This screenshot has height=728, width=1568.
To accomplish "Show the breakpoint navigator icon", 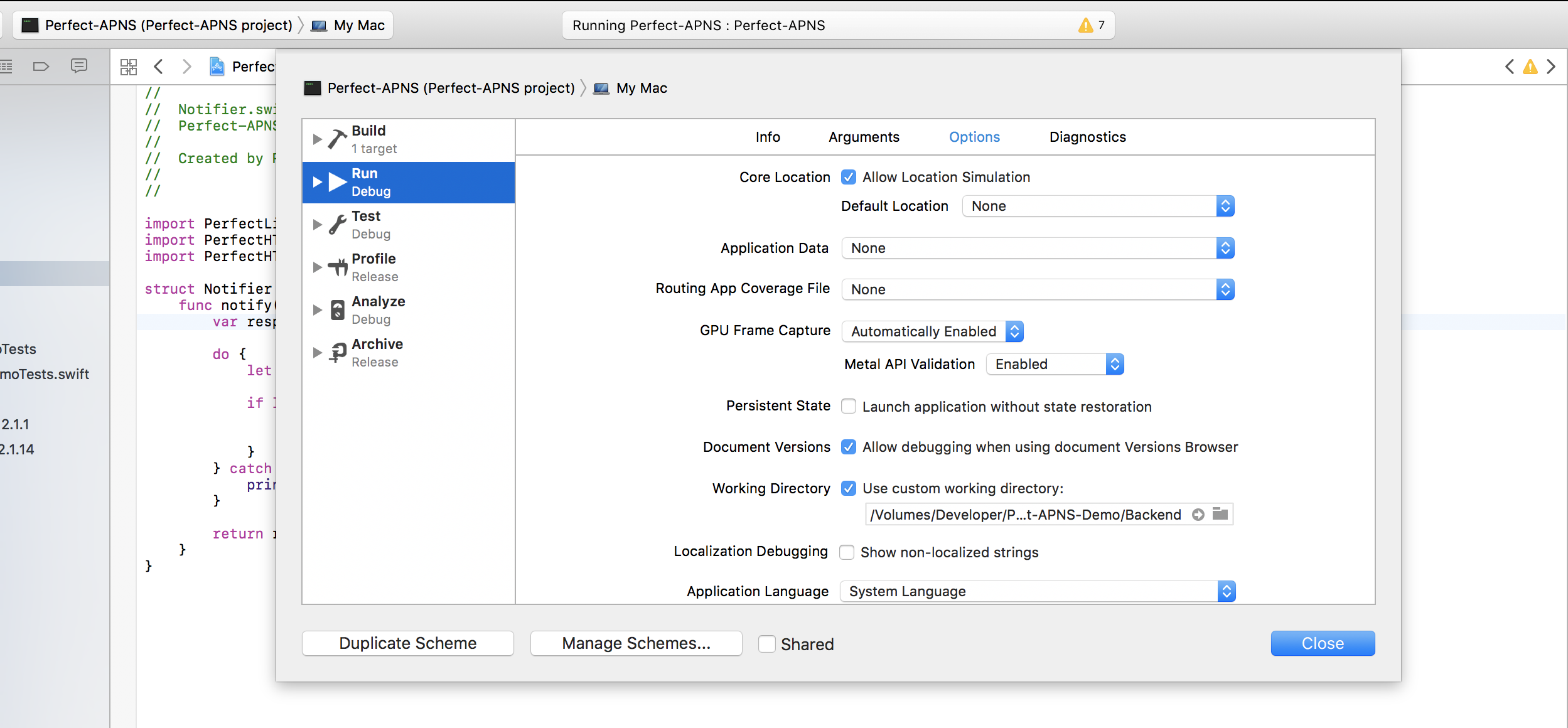I will [x=41, y=67].
